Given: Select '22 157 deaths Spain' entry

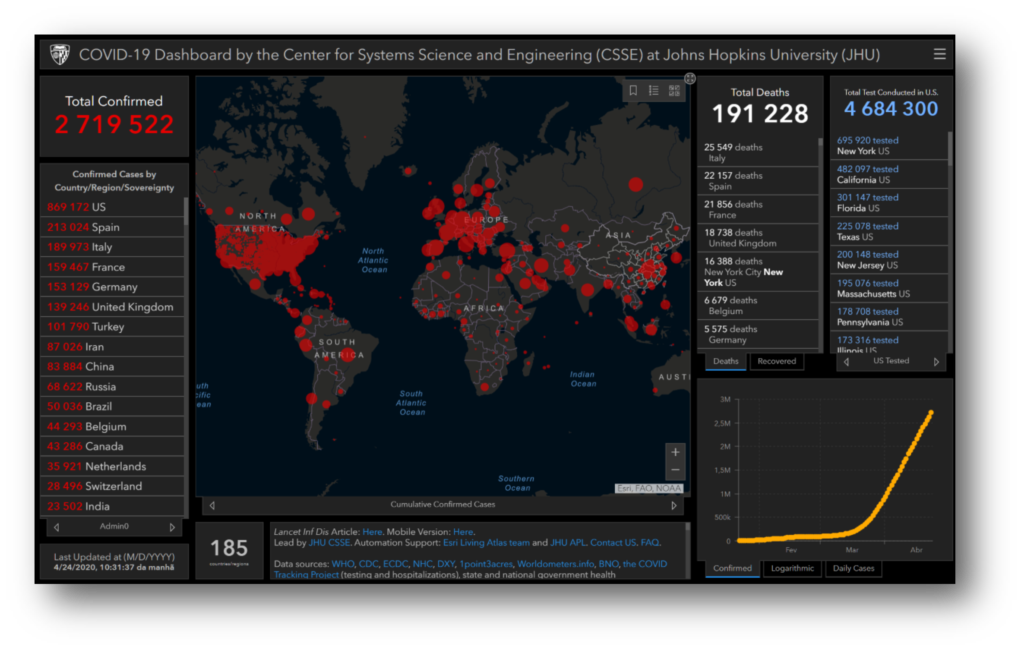Looking at the screenshot, I should [x=758, y=181].
